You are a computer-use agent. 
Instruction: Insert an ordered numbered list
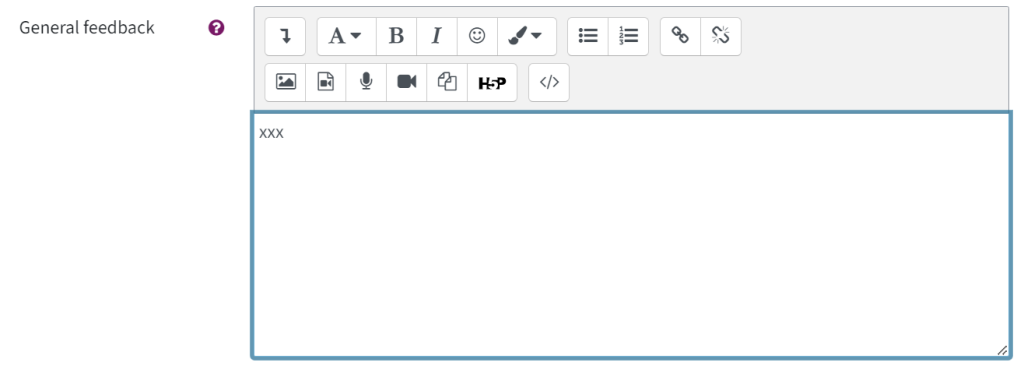pyautogui.click(x=628, y=37)
